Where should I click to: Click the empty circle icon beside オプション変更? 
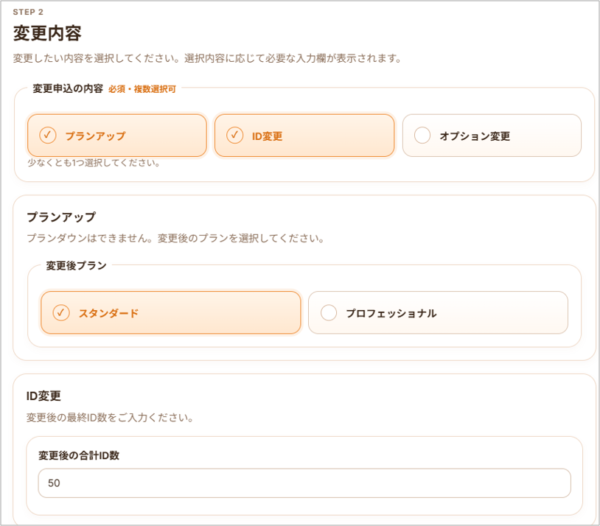click(x=422, y=135)
